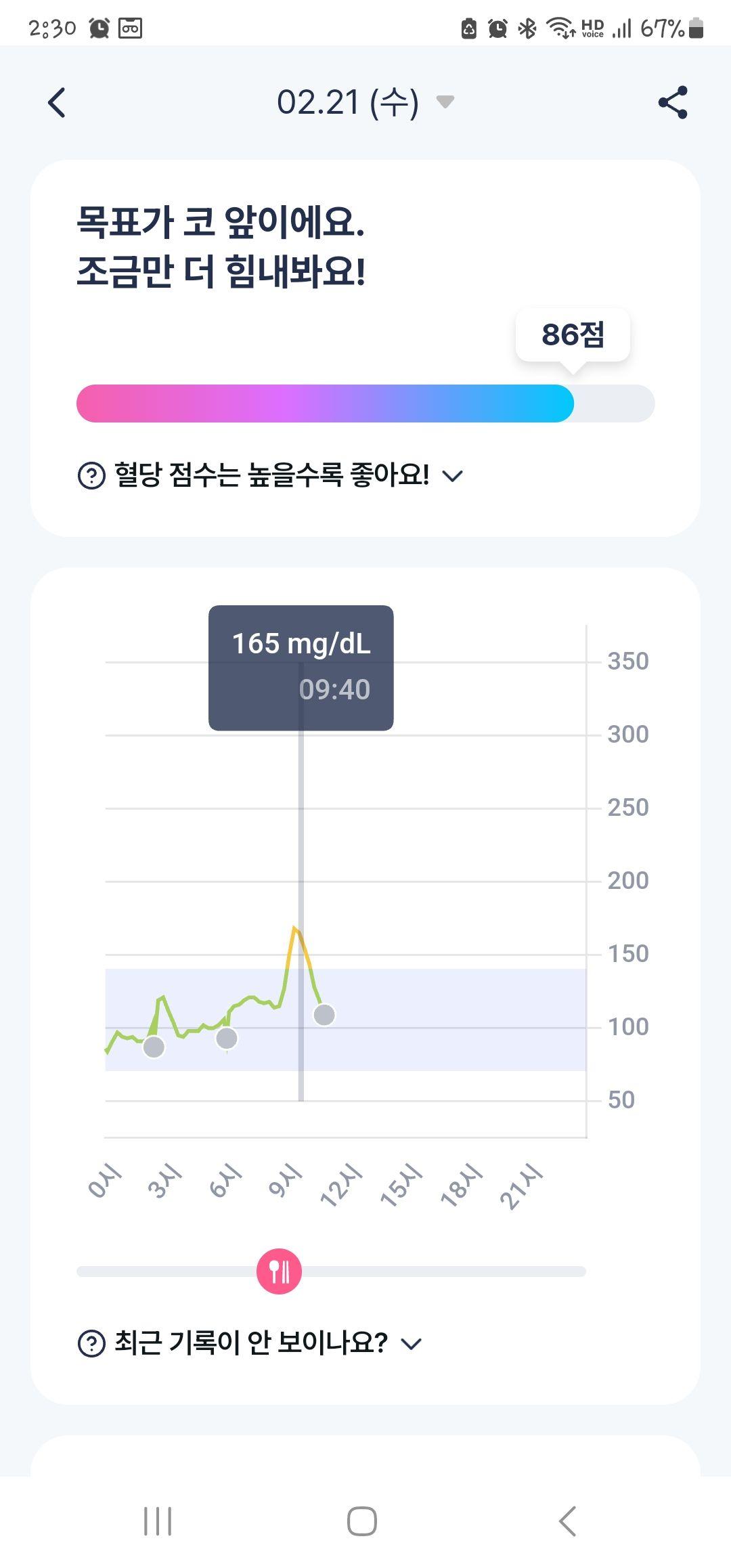
Task: Open the 02.21 (수) date dropdown
Action: [x=365, y=102]
